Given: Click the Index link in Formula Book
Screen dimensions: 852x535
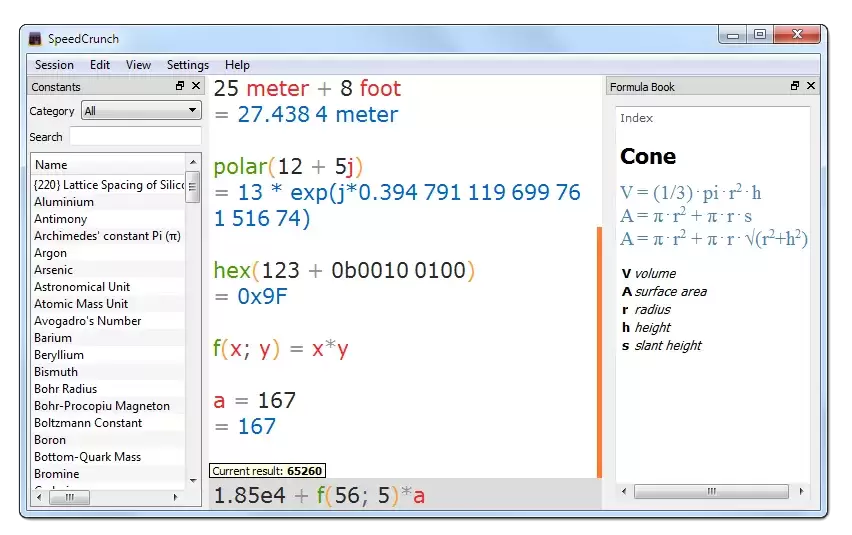Looking at the screenshot, I should [636, 118].
